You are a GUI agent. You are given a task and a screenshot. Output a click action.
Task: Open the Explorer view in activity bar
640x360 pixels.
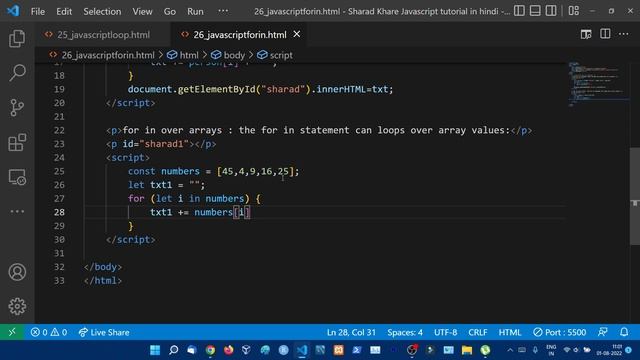coord(17,38)
